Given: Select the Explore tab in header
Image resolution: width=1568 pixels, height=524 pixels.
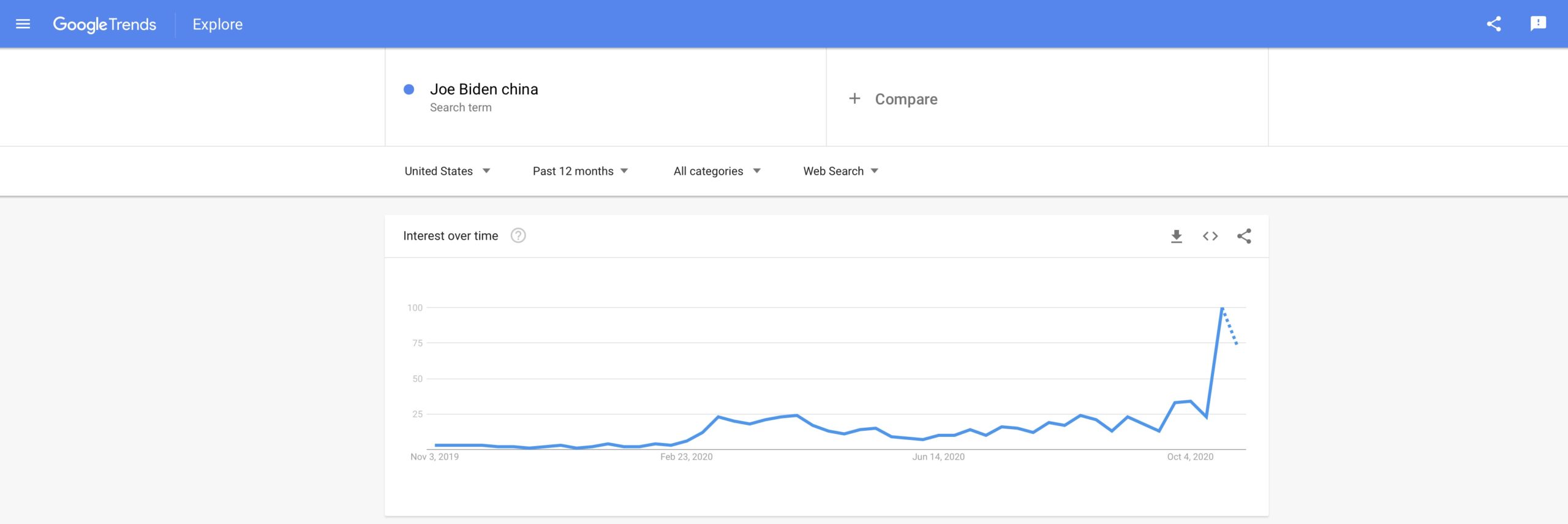Looking at the screenshot, I should 217,25.
